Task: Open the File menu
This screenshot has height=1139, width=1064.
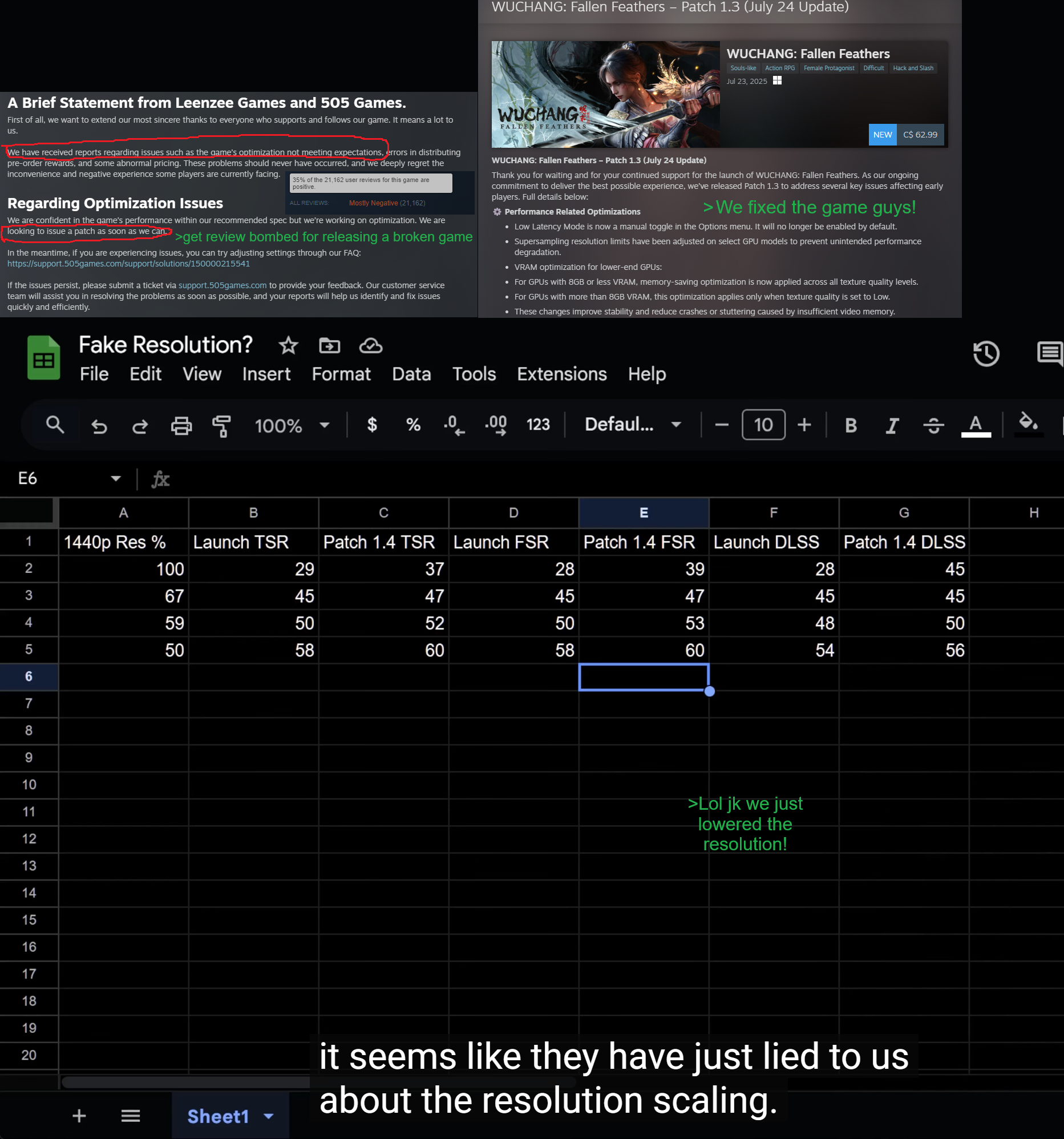Action: pyautogui.click(x=94, y=374)
